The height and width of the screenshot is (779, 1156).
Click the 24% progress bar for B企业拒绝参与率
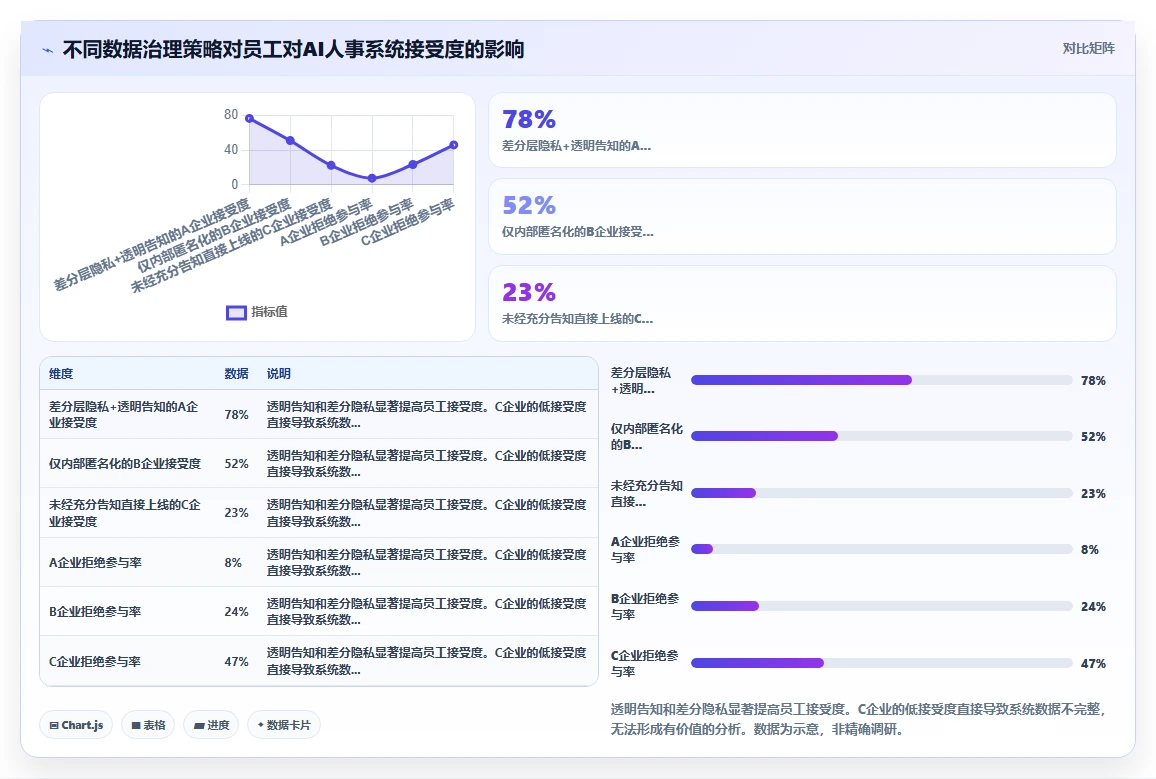click(x=881, y=606)
